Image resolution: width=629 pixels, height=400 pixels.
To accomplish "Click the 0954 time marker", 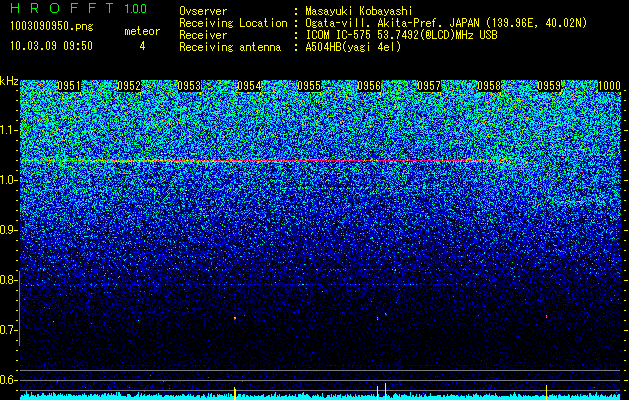I will tap(249, 86).
